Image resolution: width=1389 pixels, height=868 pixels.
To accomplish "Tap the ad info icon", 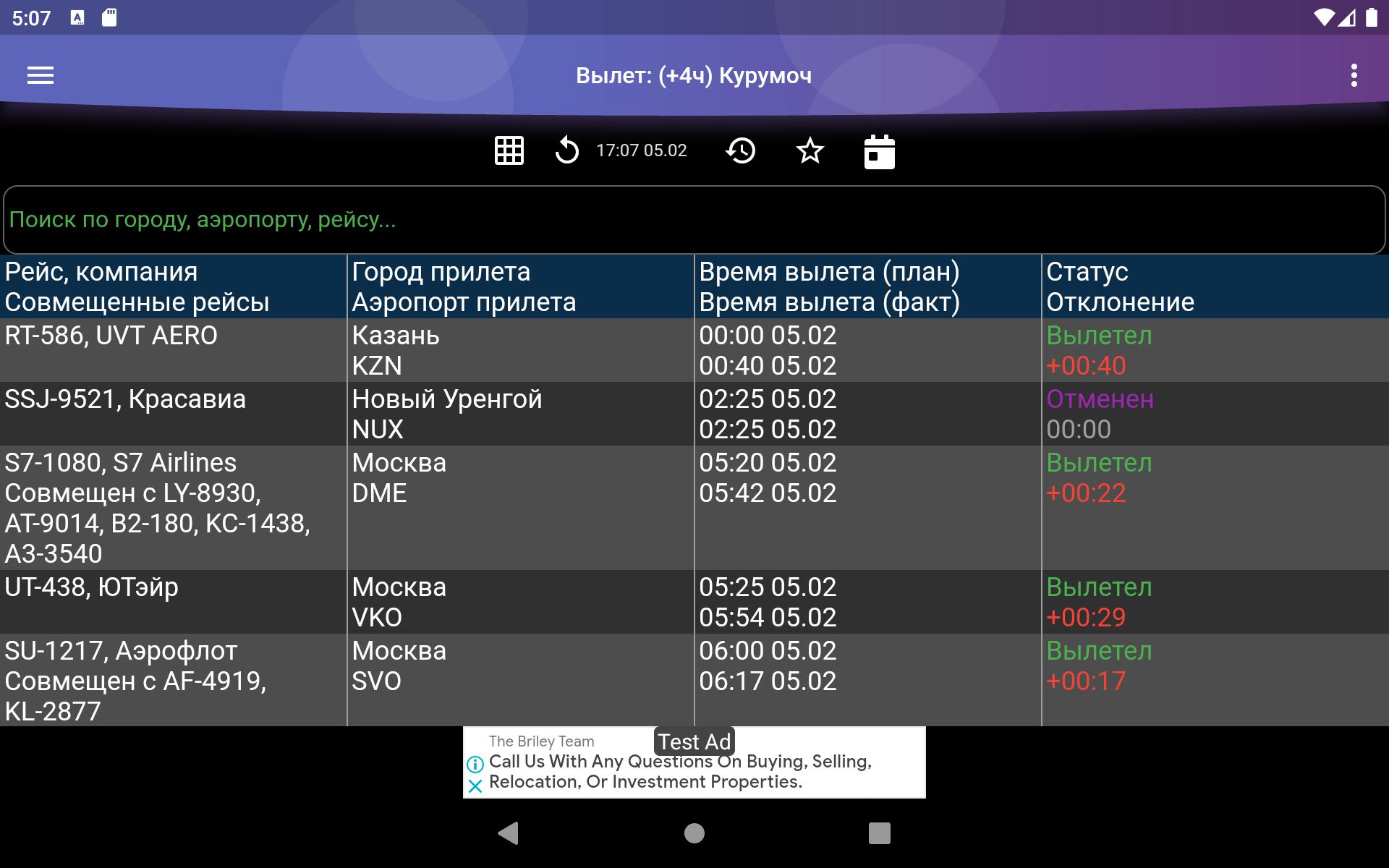I will (x=475, y=764).
